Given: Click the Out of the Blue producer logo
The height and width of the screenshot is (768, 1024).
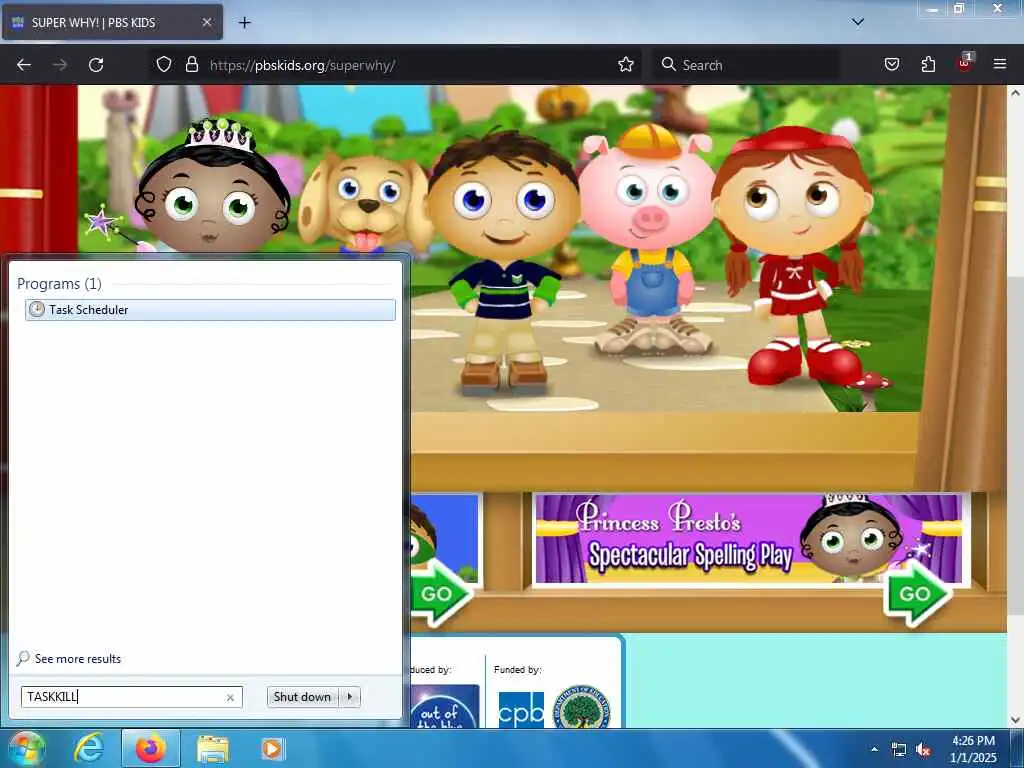Looking at the screenshot, I should [x=444, y=707].
